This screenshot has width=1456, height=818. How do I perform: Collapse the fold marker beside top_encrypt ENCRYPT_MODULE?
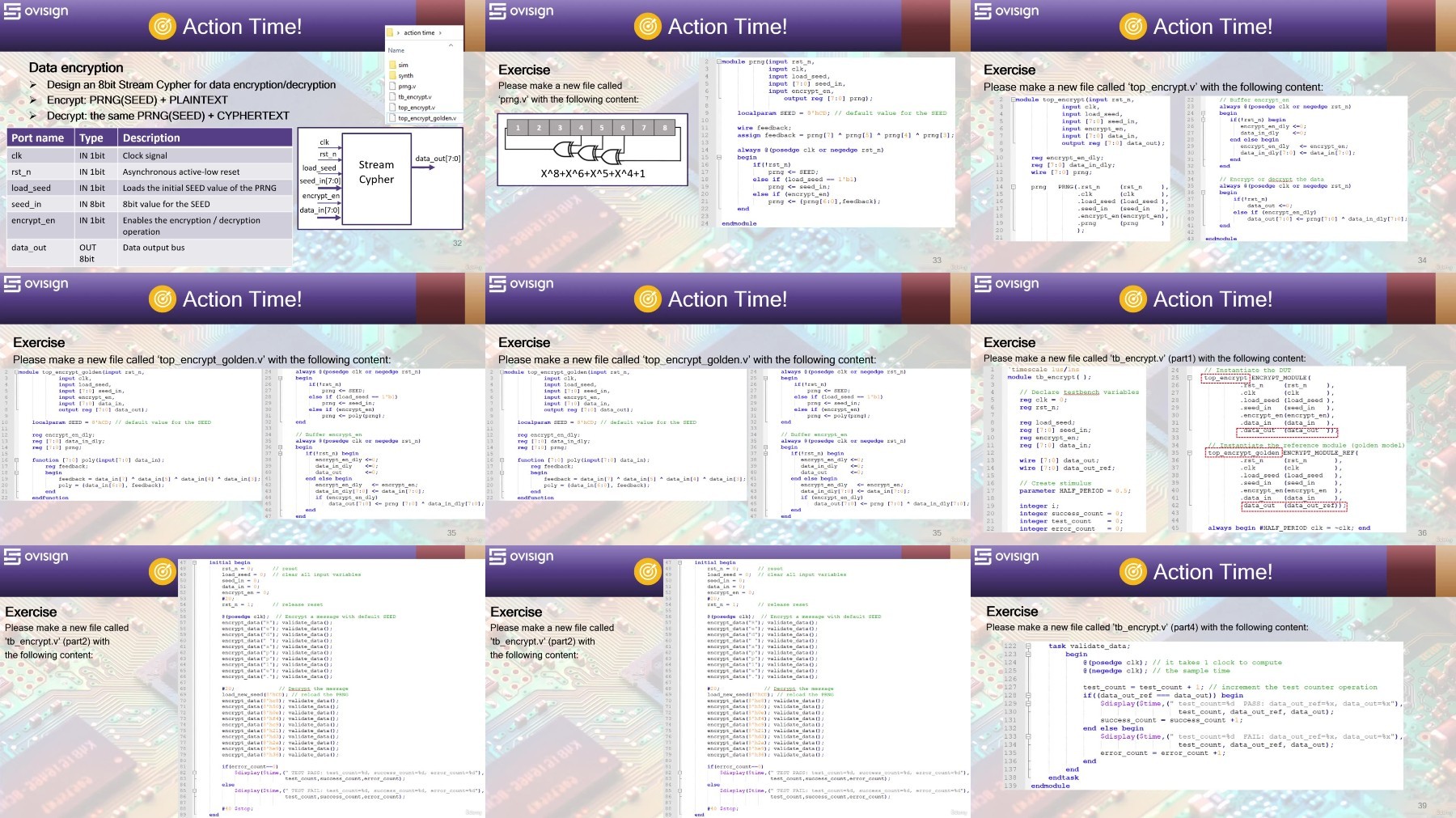click(x=1189, y=378)
